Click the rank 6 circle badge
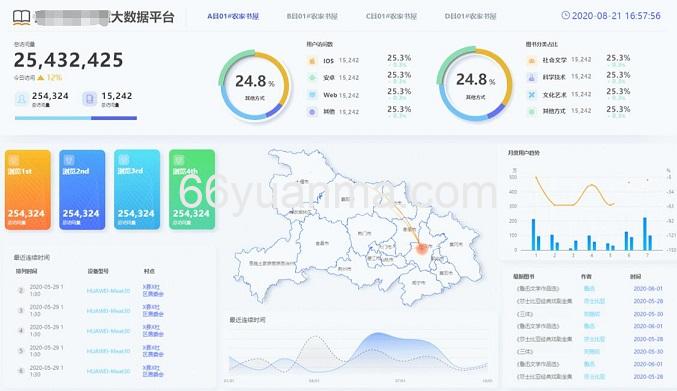The width and height of the screenshot is (677, 391). 20,371
